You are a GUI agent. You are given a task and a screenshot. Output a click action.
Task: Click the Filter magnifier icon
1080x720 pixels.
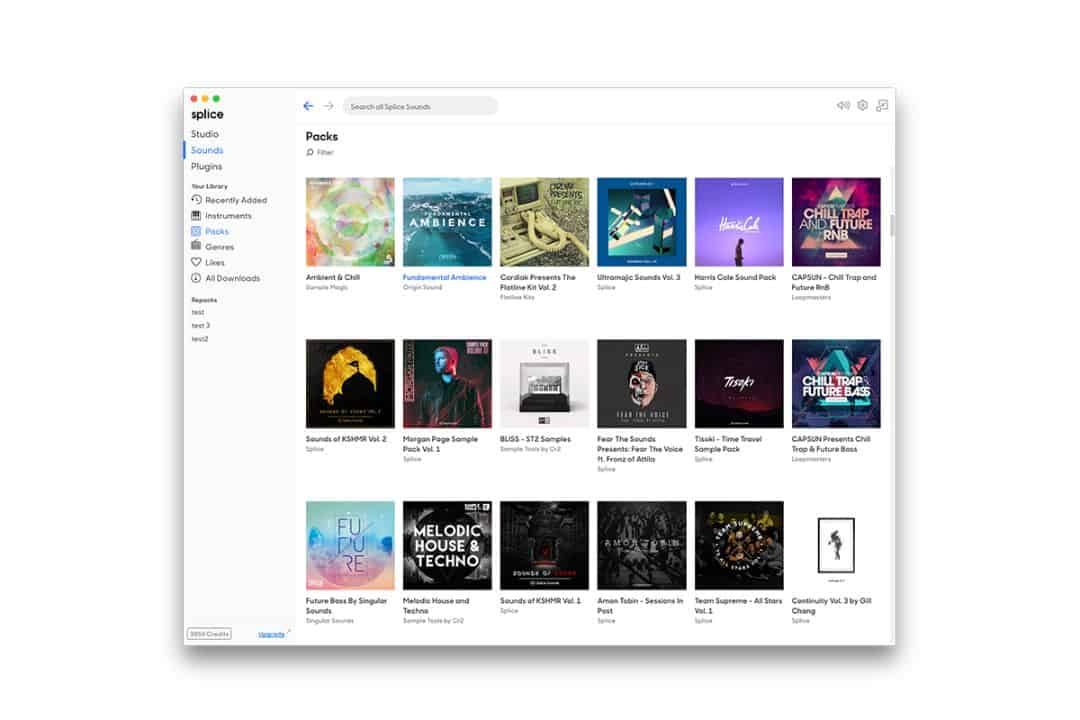(x=310, y=152)
